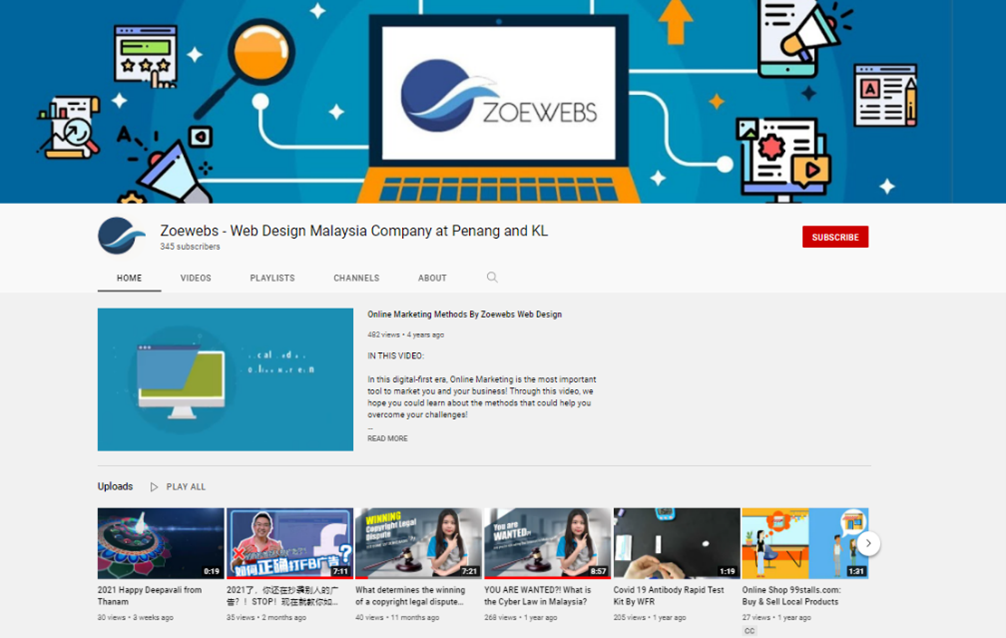Open the 2021 Happy Deepavali video thumbnail
This screenshot has width=1006, height=638.
point(161,543)
